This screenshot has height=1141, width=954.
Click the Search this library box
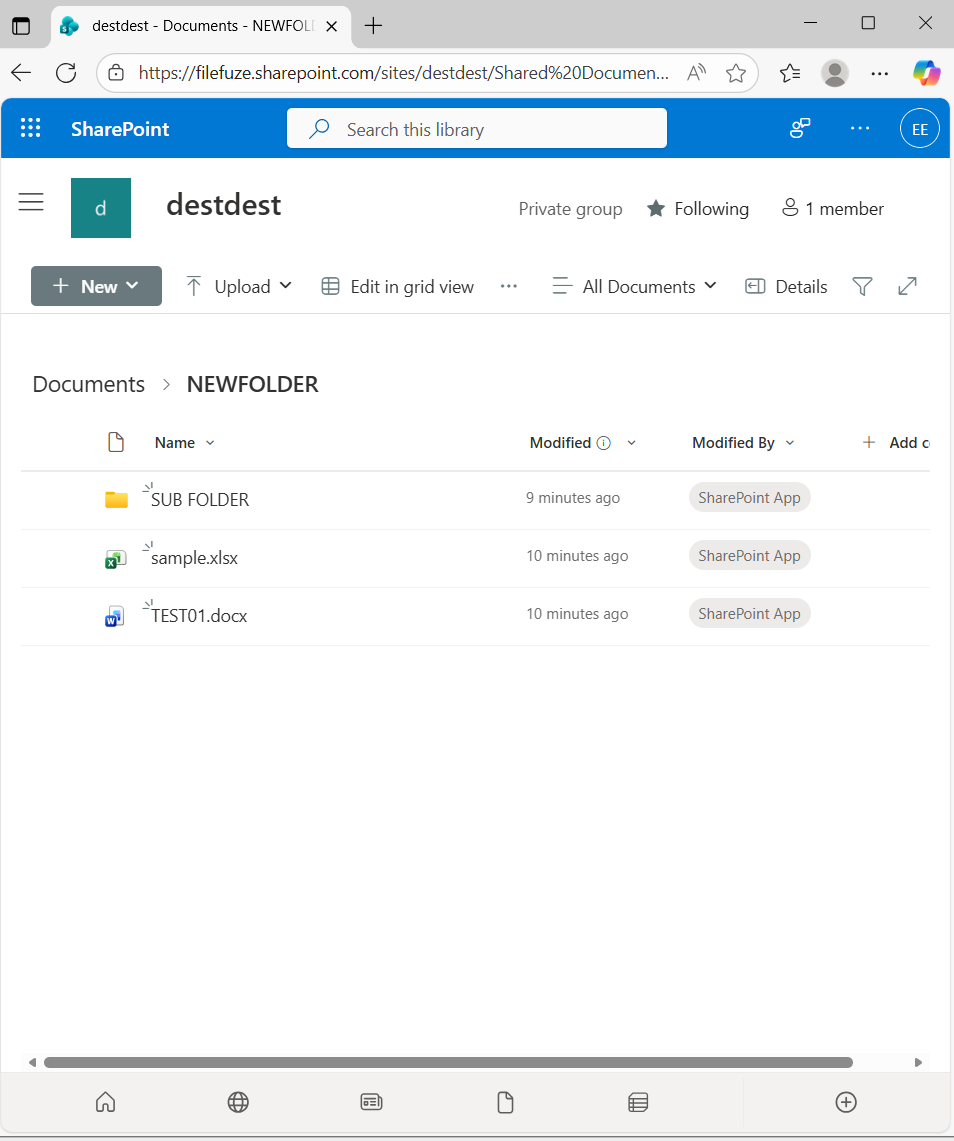477,129
